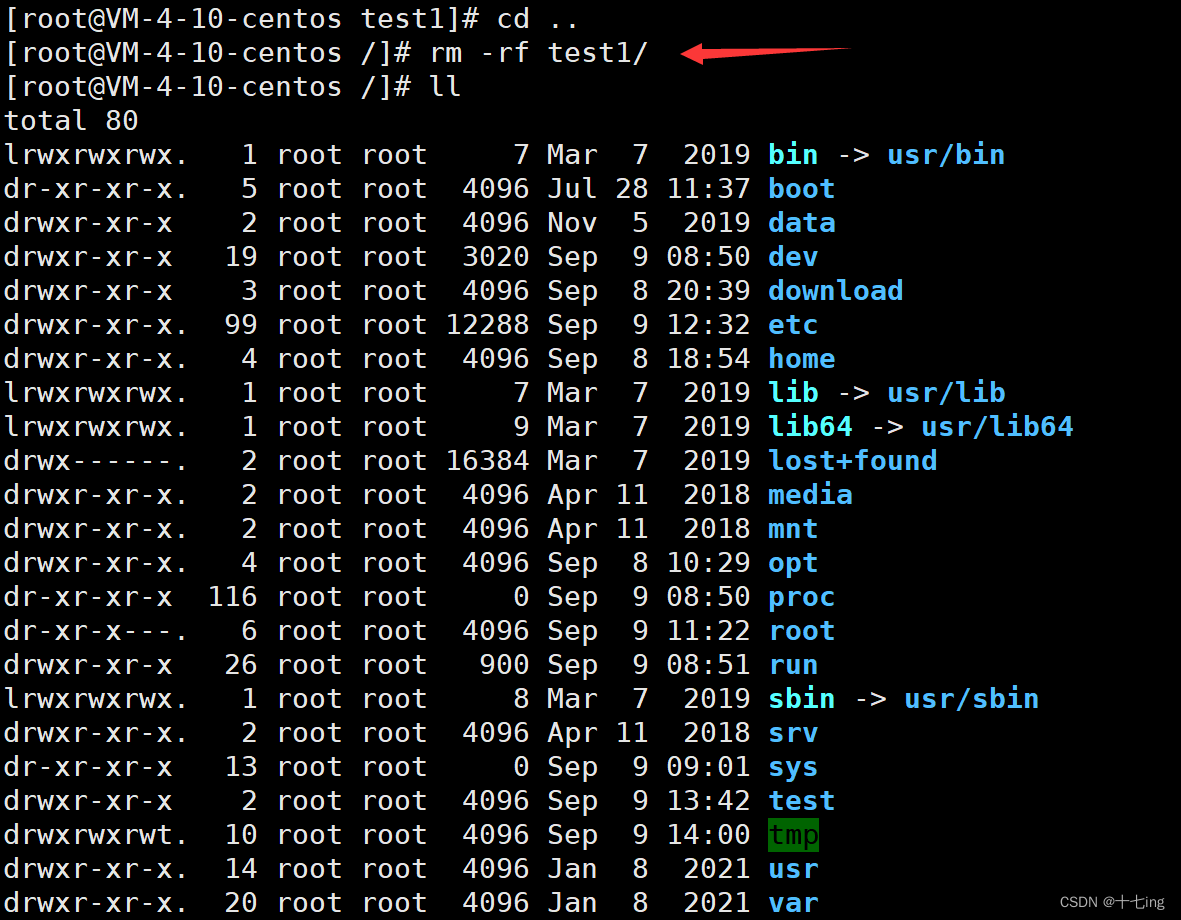1181x920 pixels.
Task: Select the 'opt' directory name
Action: coord(792,564)
